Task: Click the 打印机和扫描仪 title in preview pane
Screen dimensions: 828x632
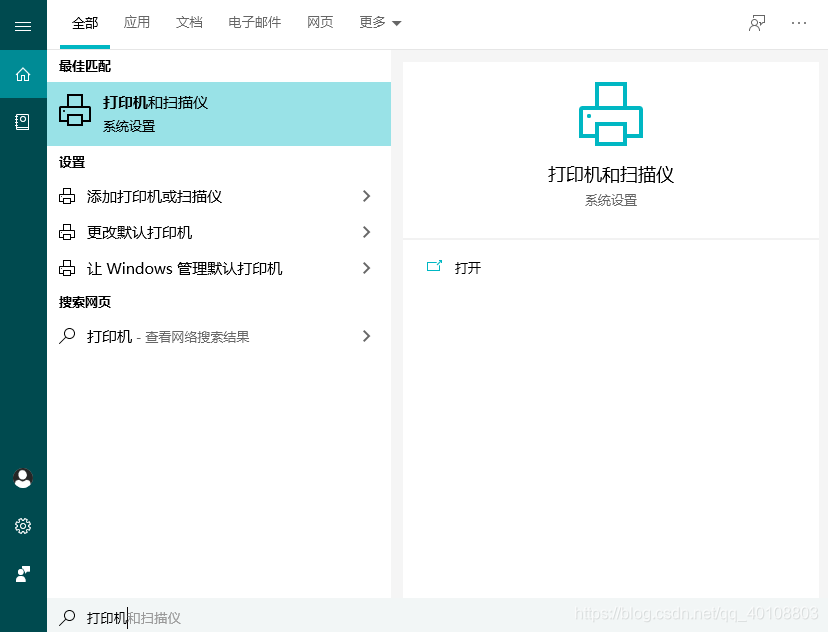Action: point(611,175)
